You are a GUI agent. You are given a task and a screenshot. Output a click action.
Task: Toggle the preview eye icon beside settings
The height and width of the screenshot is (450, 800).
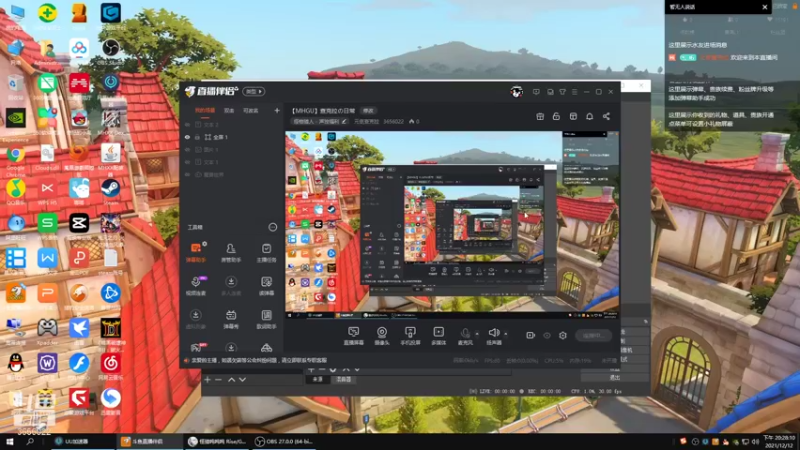[x=547, y=335]
